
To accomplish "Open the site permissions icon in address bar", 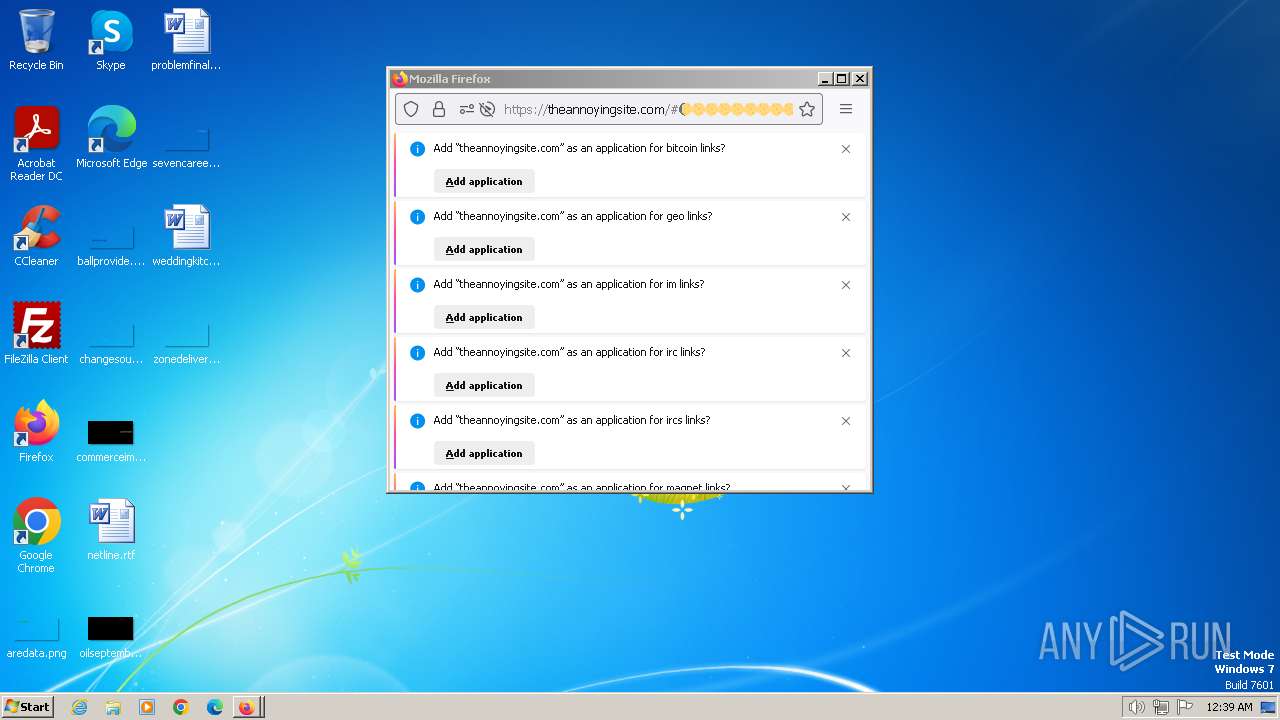I will point(467,109).
